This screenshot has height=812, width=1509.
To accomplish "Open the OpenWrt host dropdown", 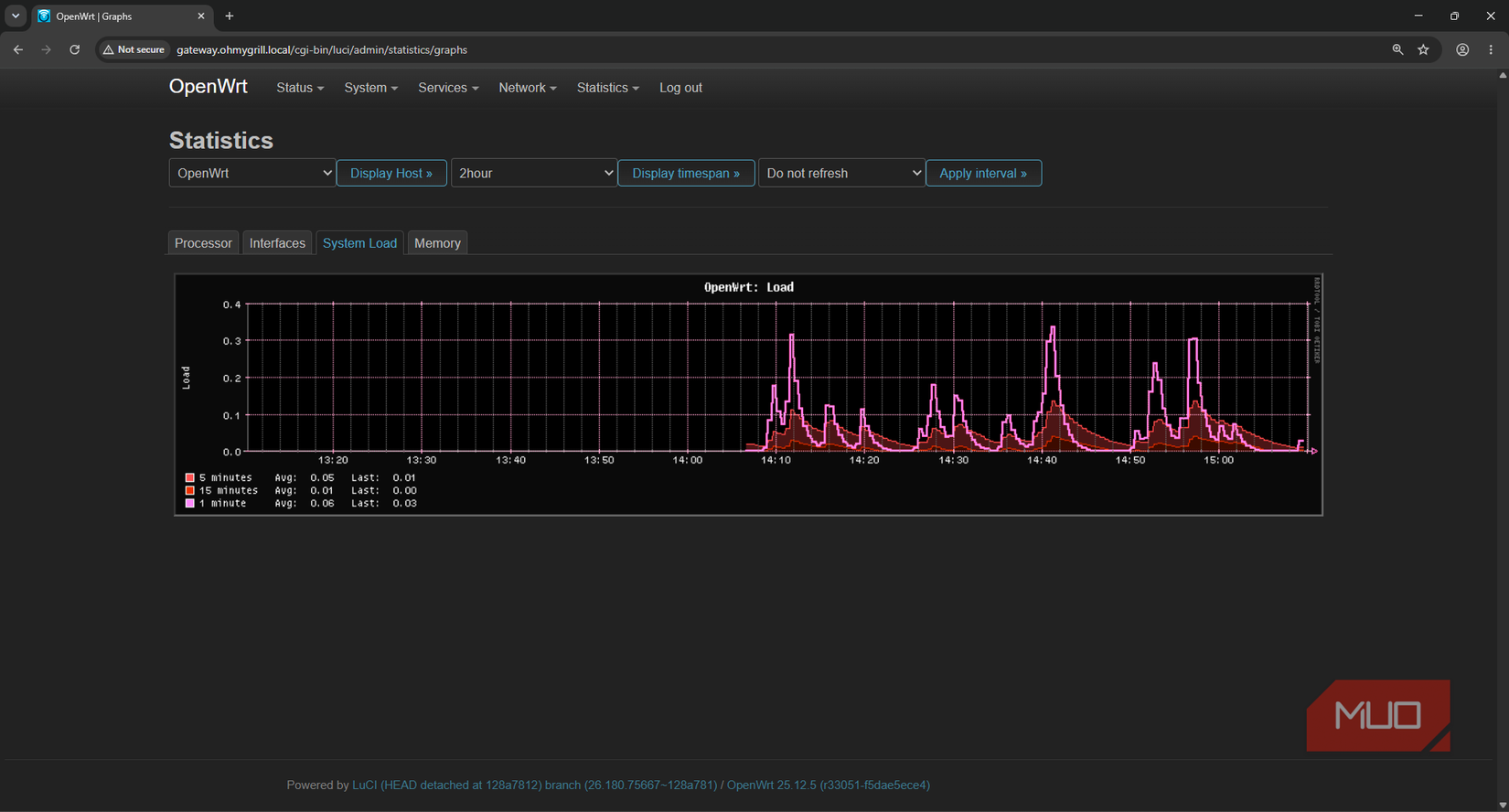I will point(252,173).
